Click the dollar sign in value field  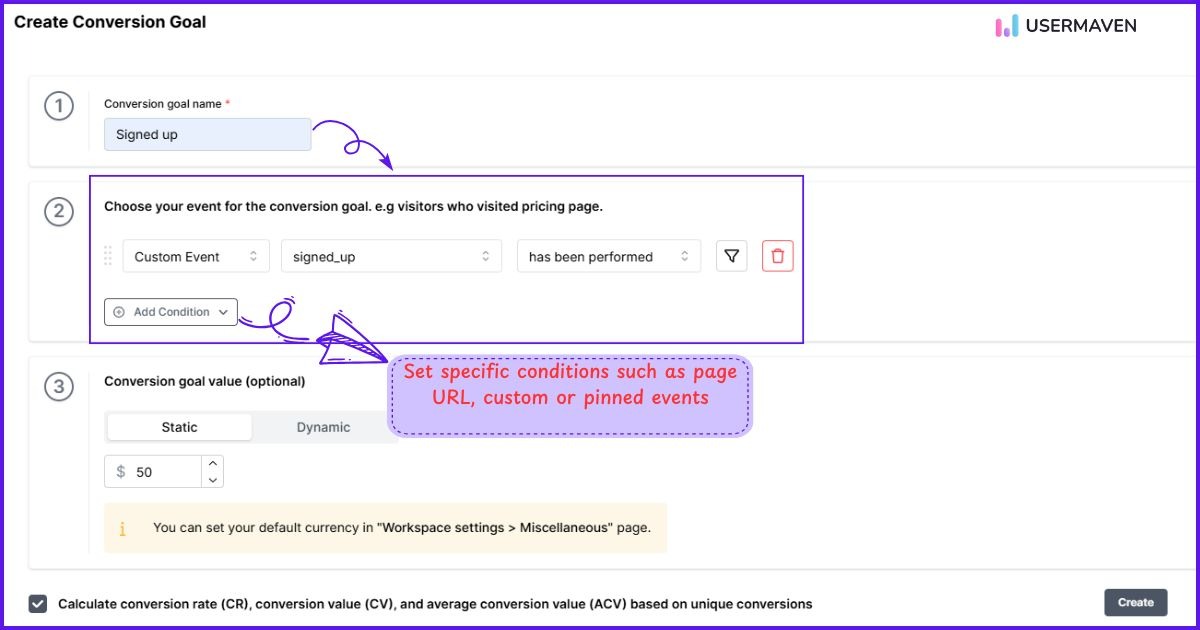pos(120,472)
